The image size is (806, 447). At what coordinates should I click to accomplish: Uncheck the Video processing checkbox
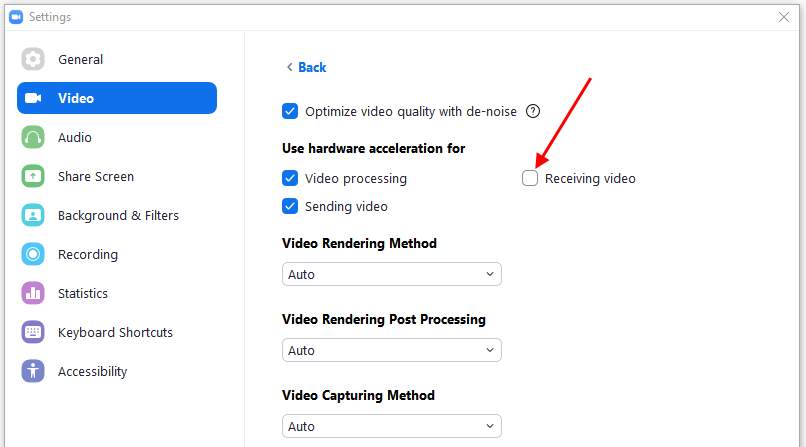pyautogui.click(x=290, y=178)
